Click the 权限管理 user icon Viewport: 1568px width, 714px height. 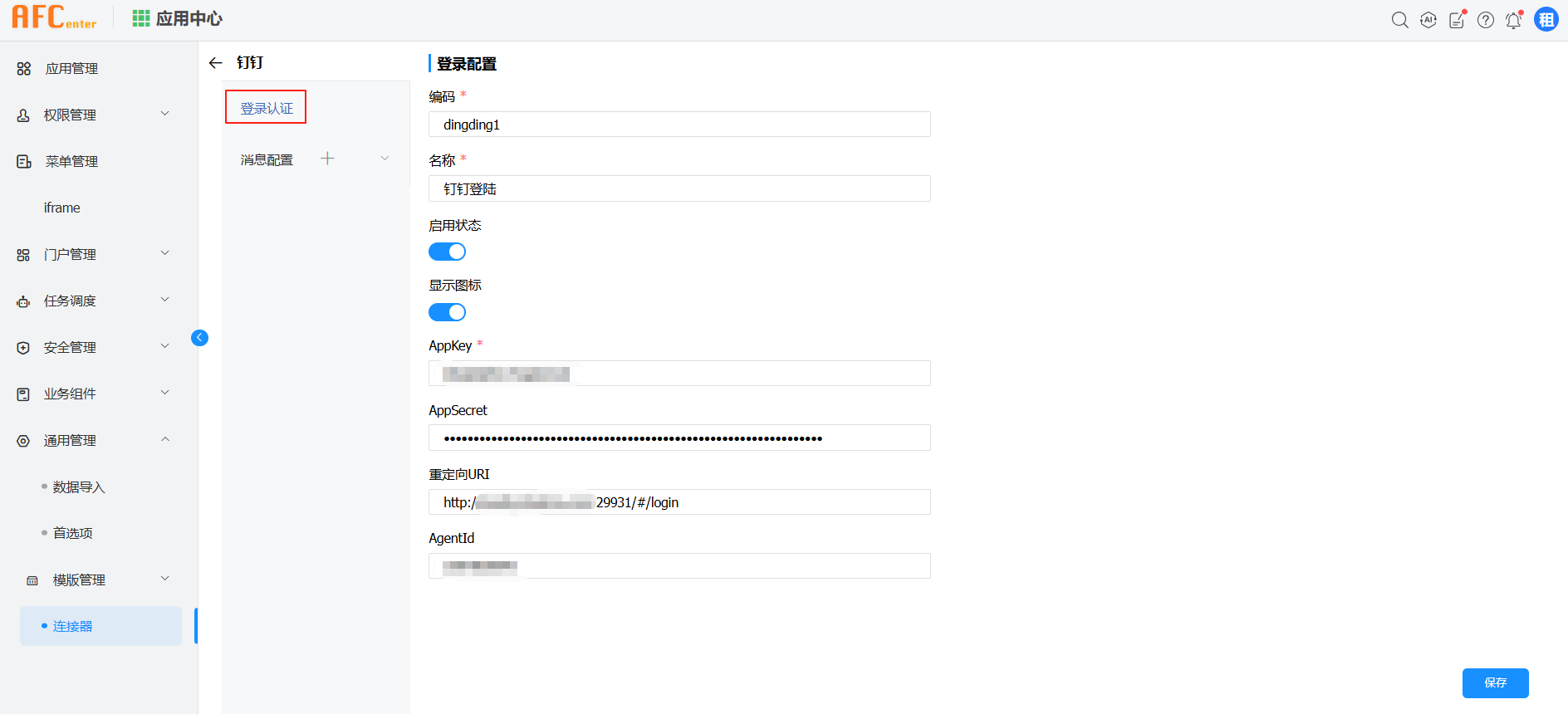pos(23,115)
